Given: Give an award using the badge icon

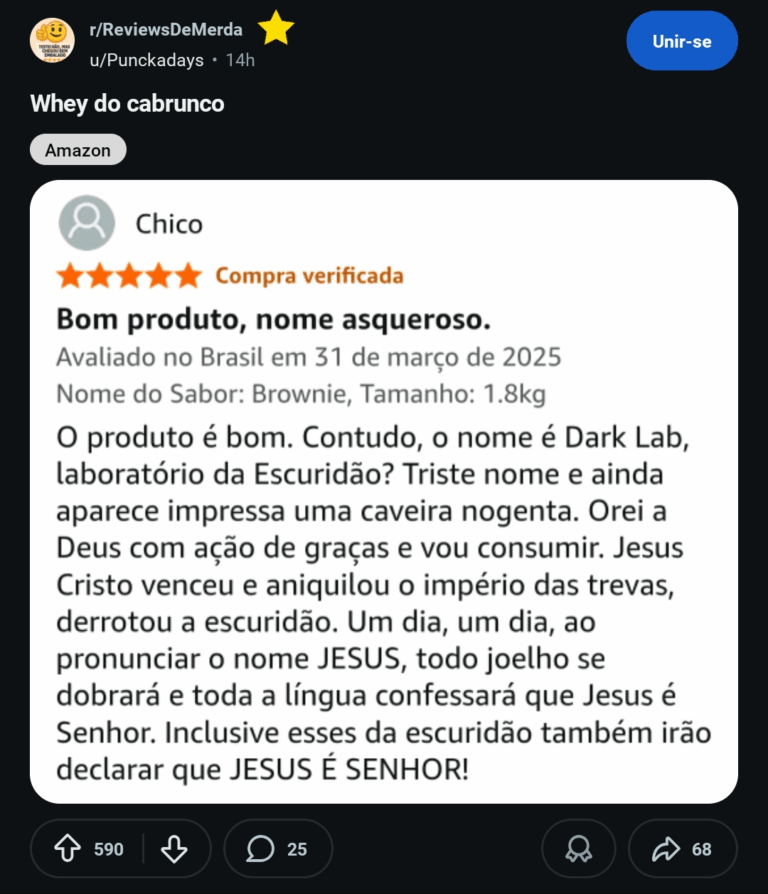Looking at the screenshot, I should click(x=578, y=849).
